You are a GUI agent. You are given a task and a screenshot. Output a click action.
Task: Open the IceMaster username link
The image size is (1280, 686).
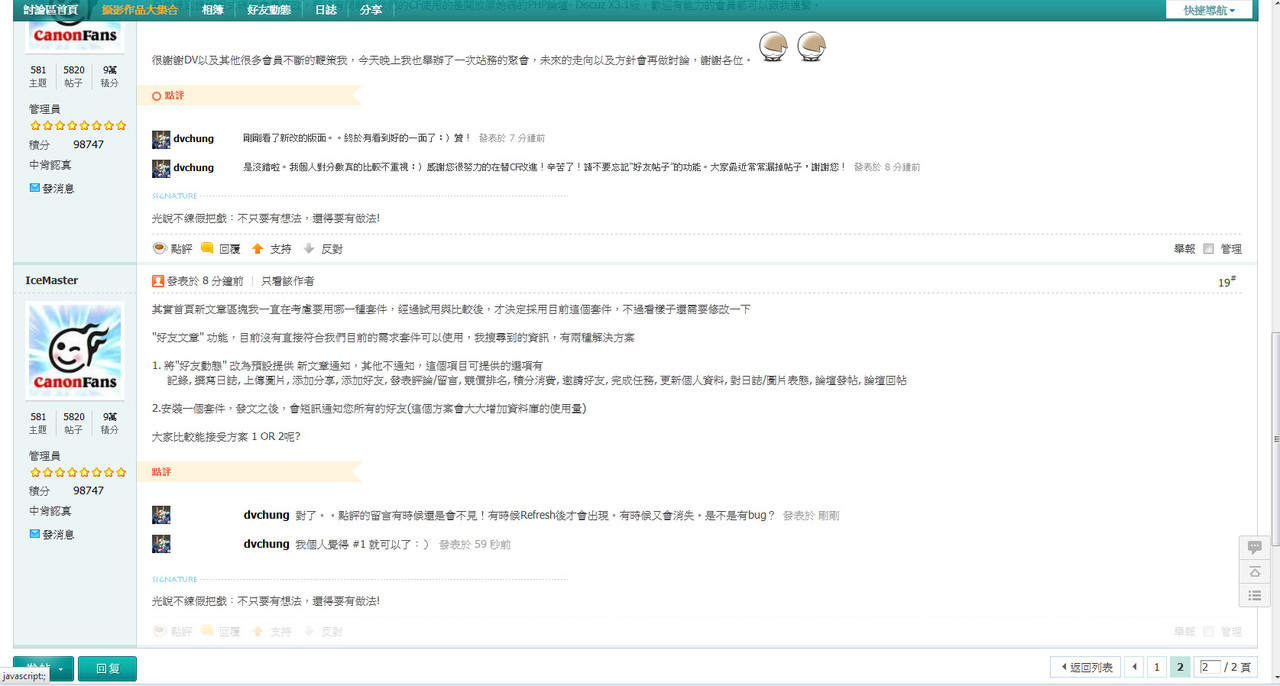pyautogui.click(x=52, y=280)
